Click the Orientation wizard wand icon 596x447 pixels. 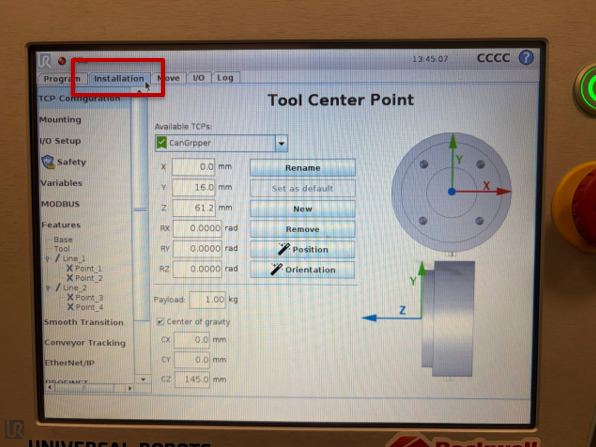(276, 269)
